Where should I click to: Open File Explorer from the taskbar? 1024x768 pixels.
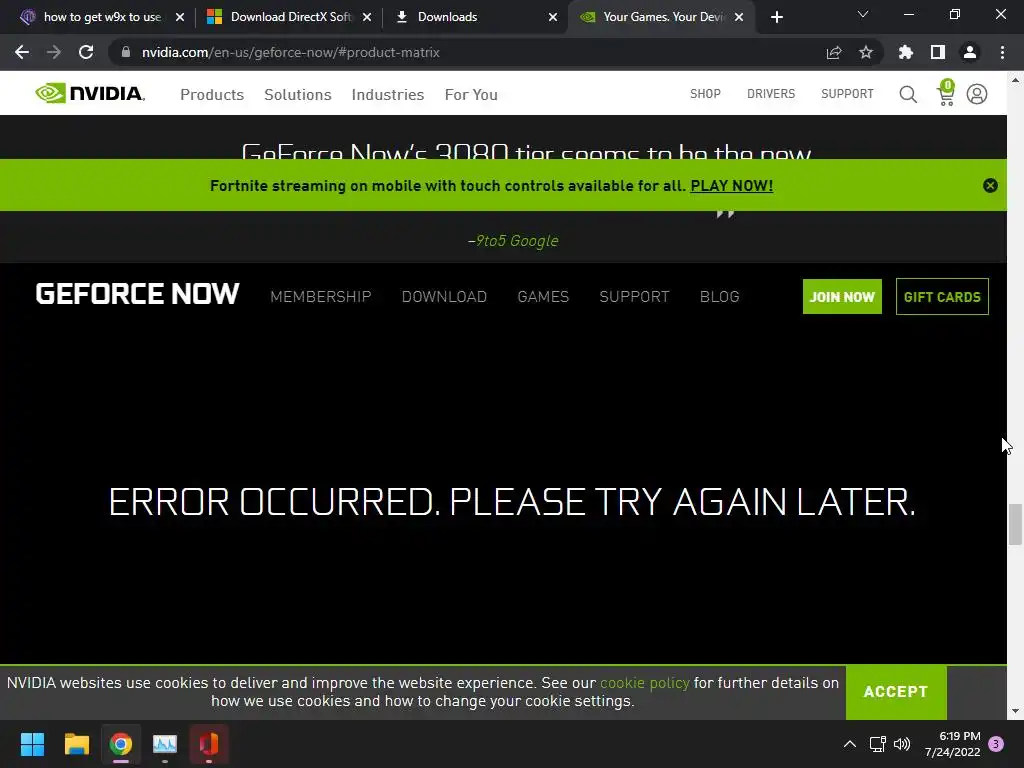pyautogui.click(x=76, y=744)
